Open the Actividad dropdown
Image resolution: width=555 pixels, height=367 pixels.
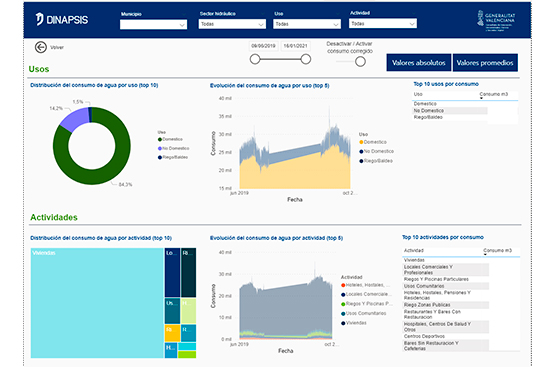(x=383, y=23)
